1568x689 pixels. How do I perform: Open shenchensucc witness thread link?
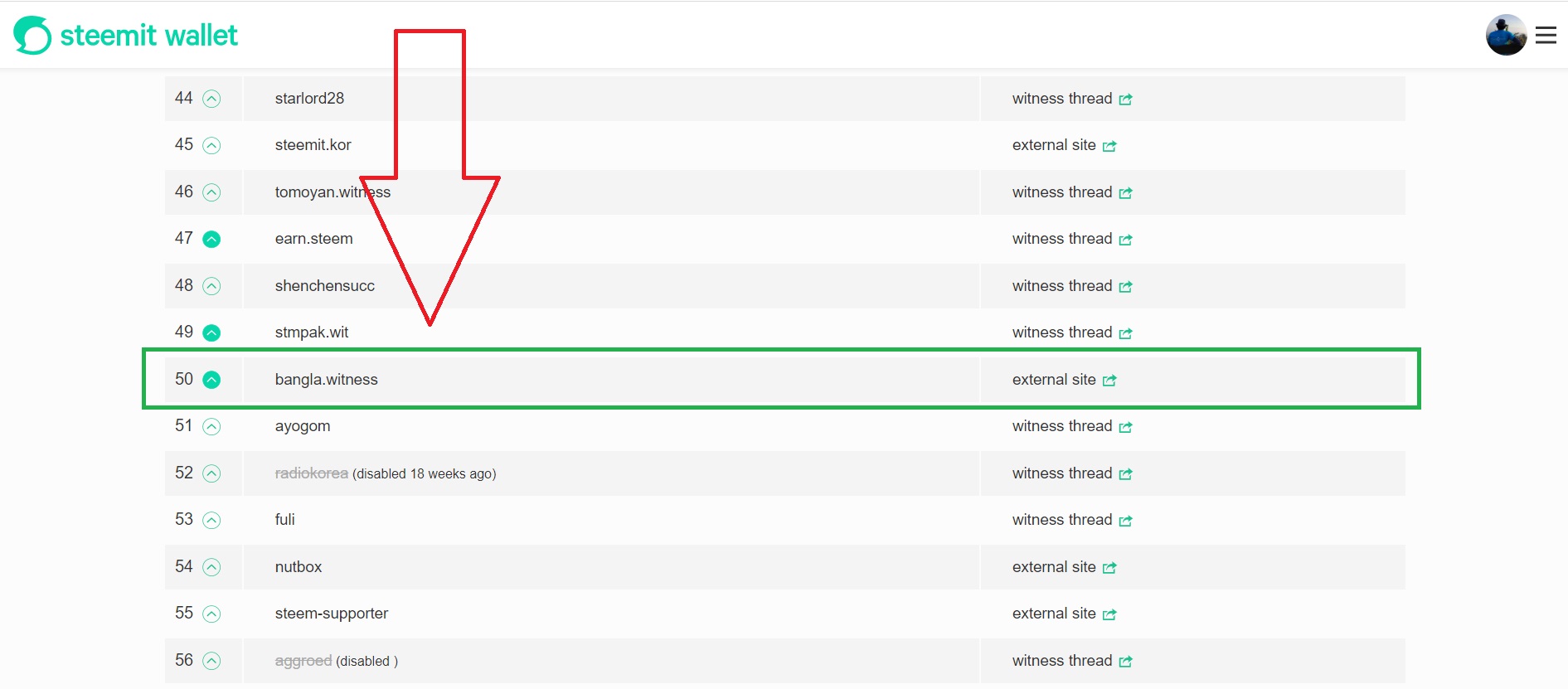[1072, 286]
